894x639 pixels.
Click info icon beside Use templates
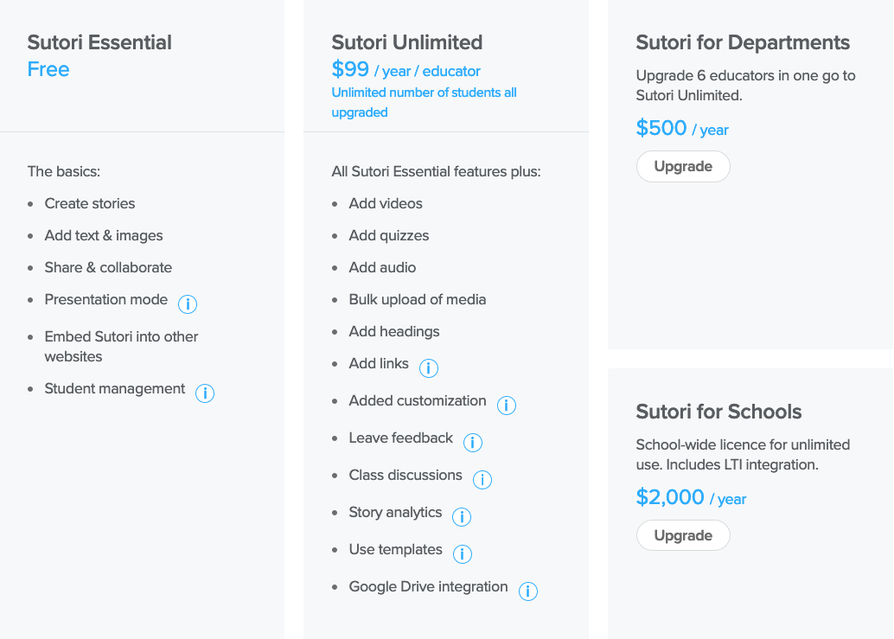tap(462, 553)
